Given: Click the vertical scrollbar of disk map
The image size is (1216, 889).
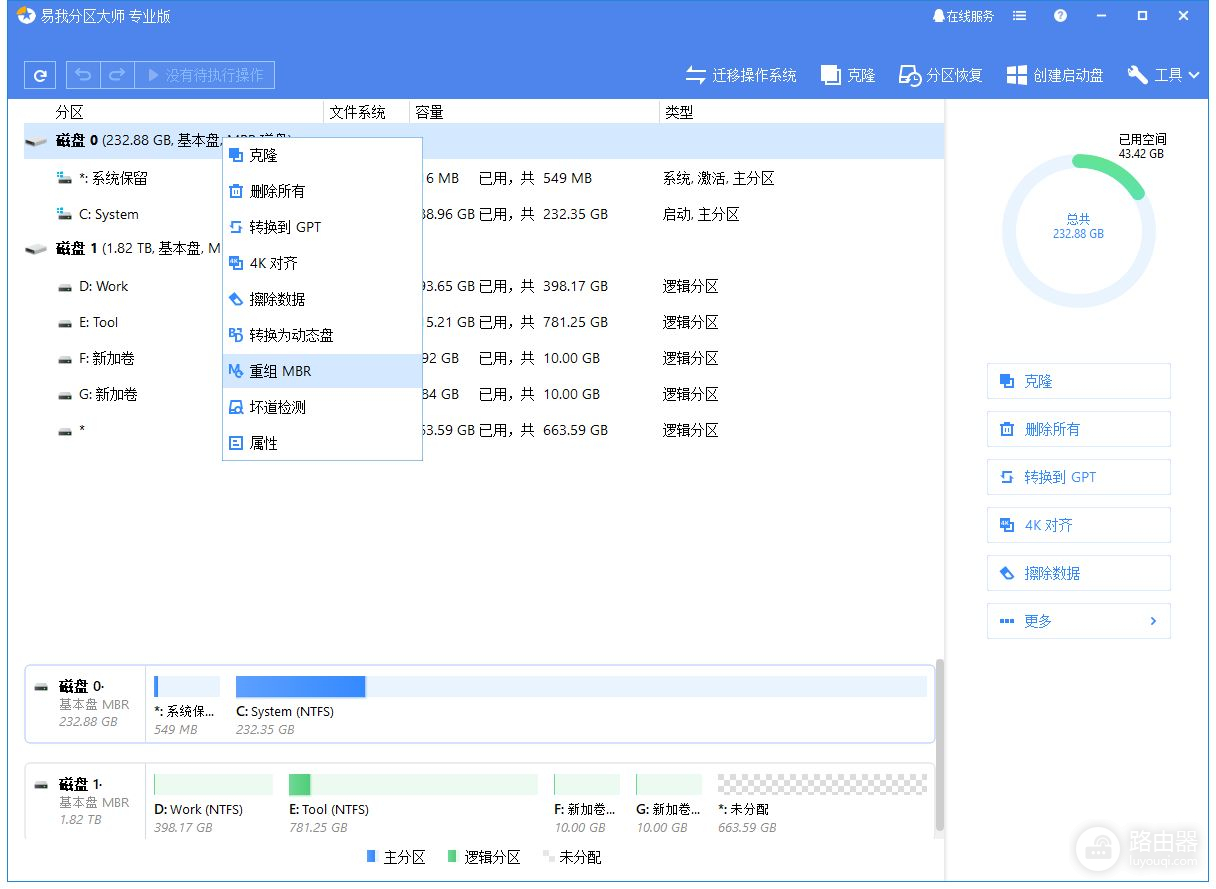Looking at the screenshot, I should (938, 745).
